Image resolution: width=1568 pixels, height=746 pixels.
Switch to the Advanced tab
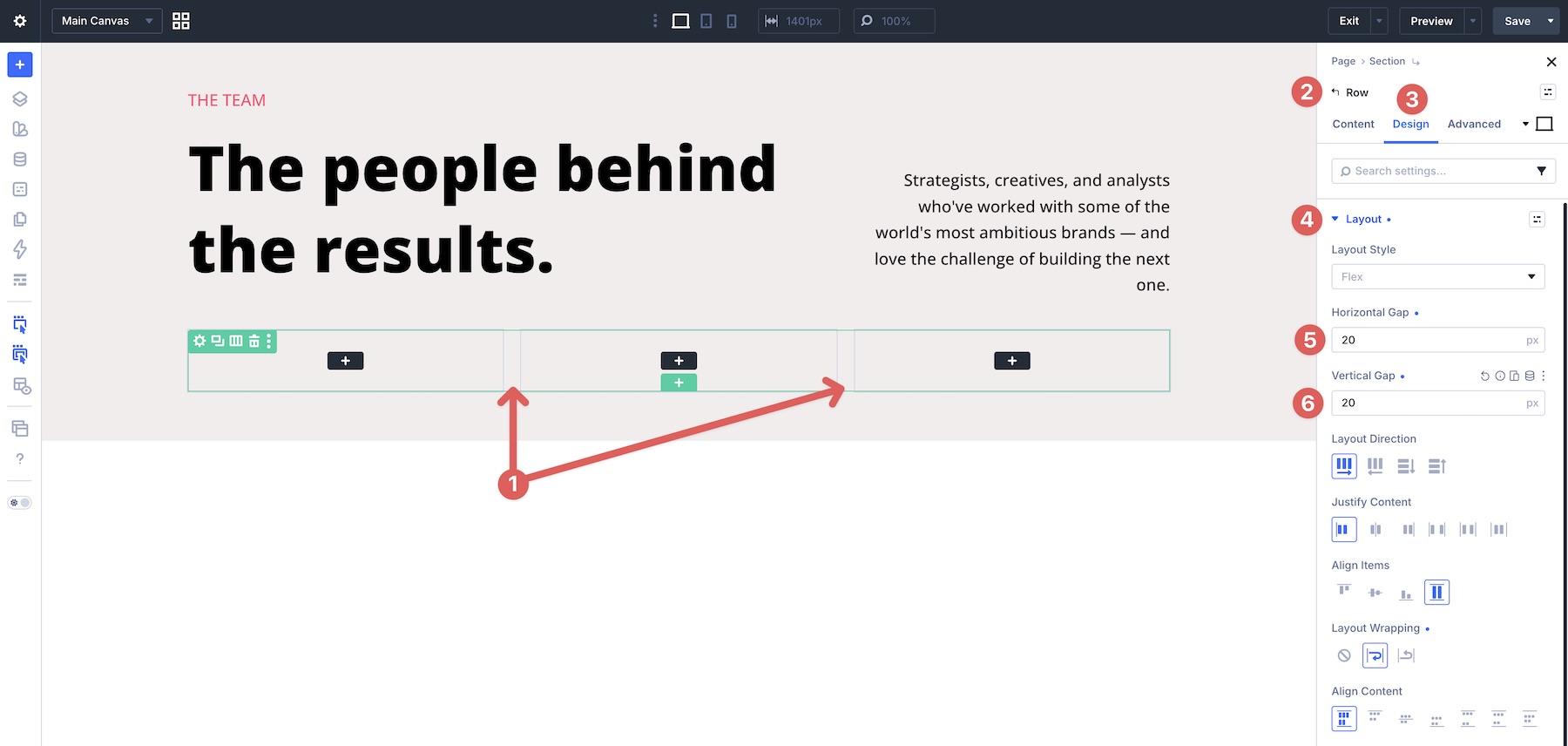[1474, 124]
